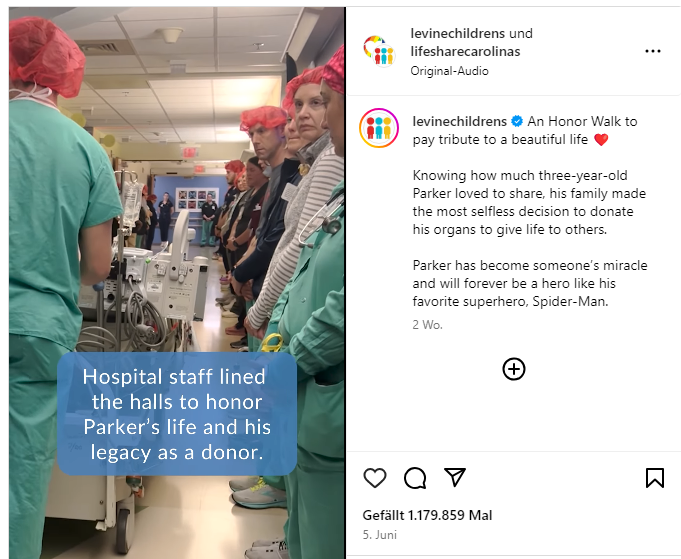681x559 pixels.
Task: Open the Original-Audio page
Action: pyautogui.click(x=450, y=71)
